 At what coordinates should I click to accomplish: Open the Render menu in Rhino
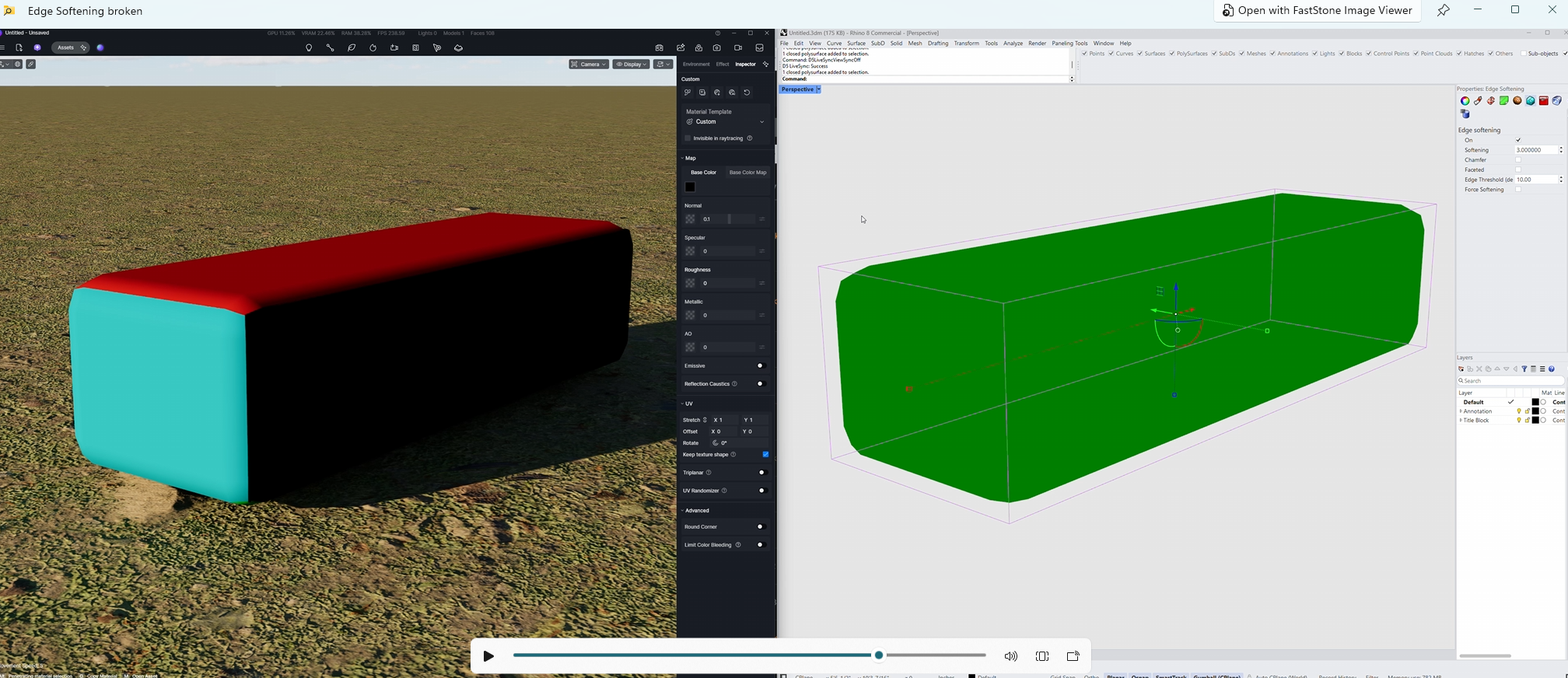pos(1037,44)
